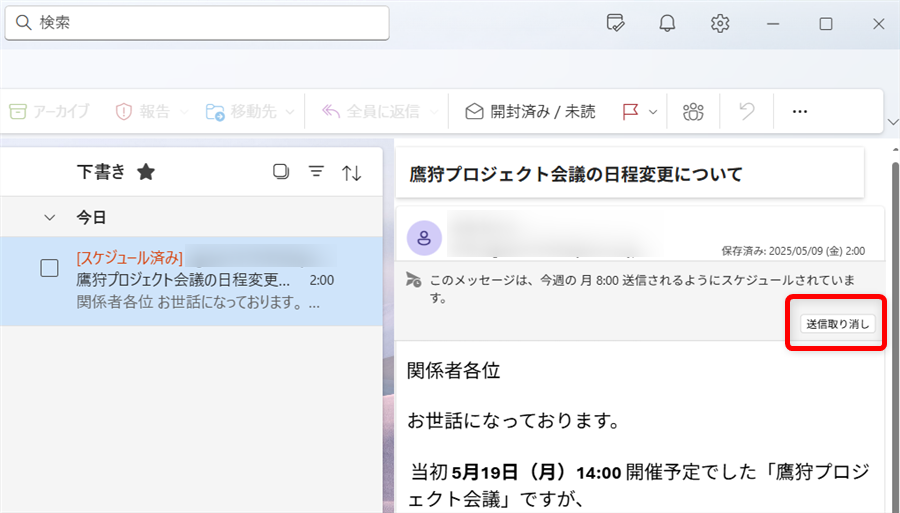Open the settings gear
The width and height of the screenshot is (900, 513).
click(720, 24)
